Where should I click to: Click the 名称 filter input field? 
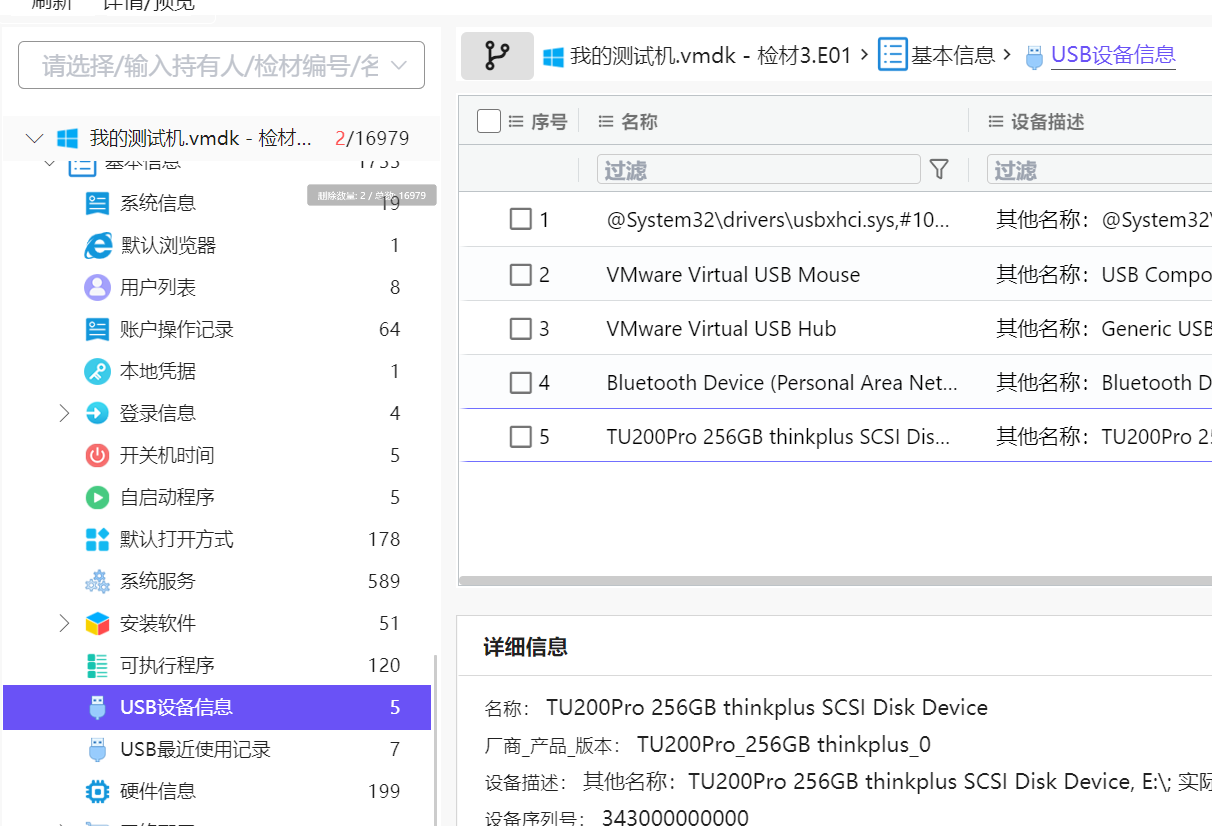759,169
